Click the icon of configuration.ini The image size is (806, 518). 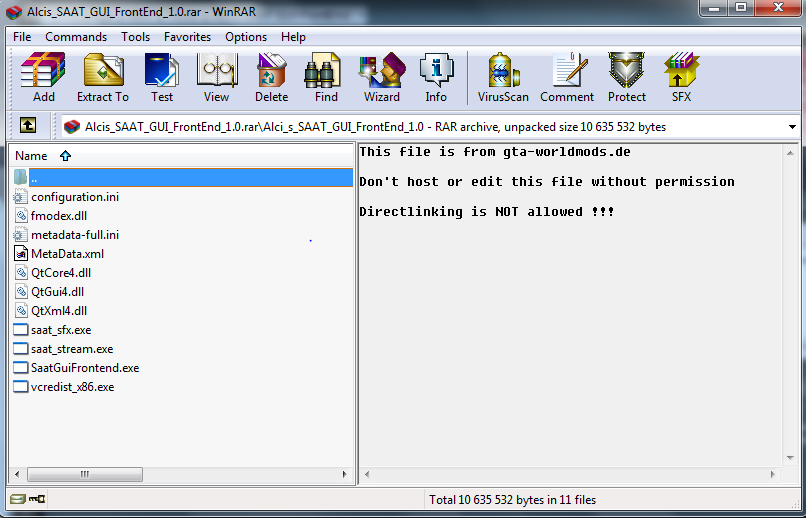coord(20,197)
